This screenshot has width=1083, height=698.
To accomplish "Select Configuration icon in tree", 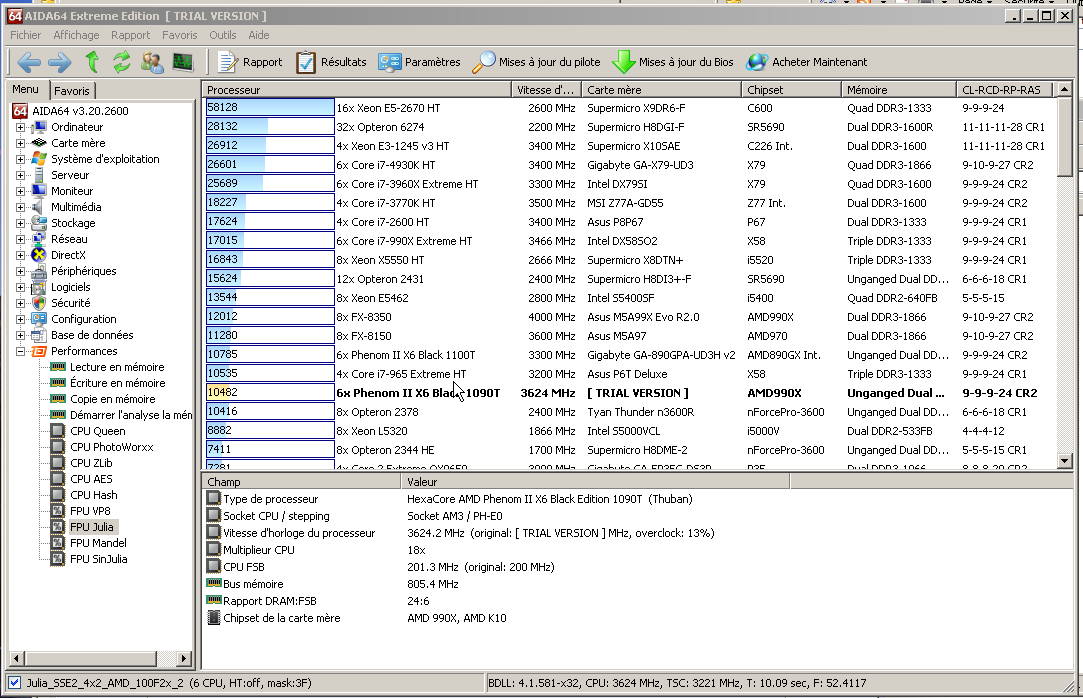I will pyautogui.click(x=39, y=319).
